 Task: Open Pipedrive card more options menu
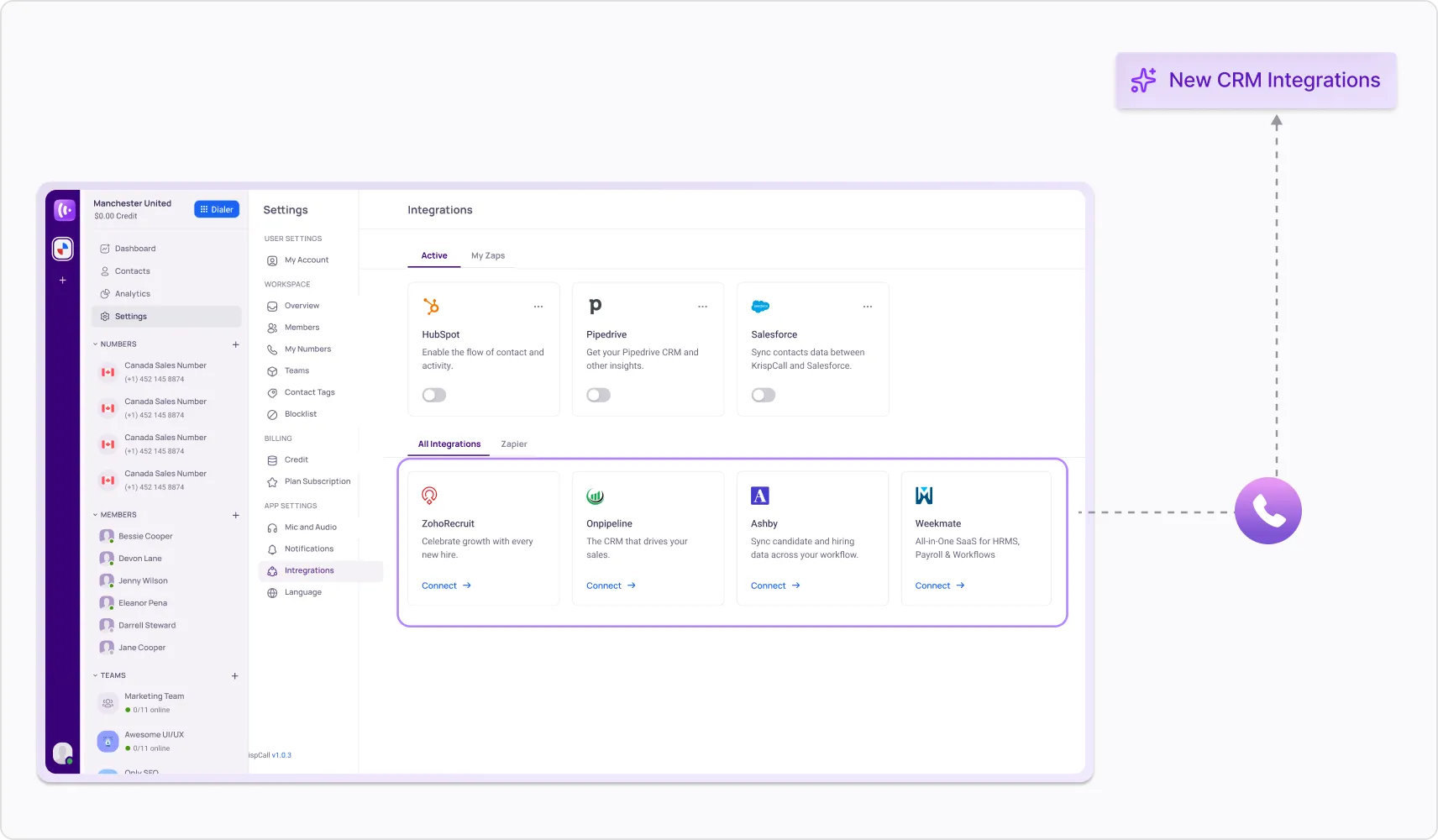pyautogui.click(x=703, y=307)
